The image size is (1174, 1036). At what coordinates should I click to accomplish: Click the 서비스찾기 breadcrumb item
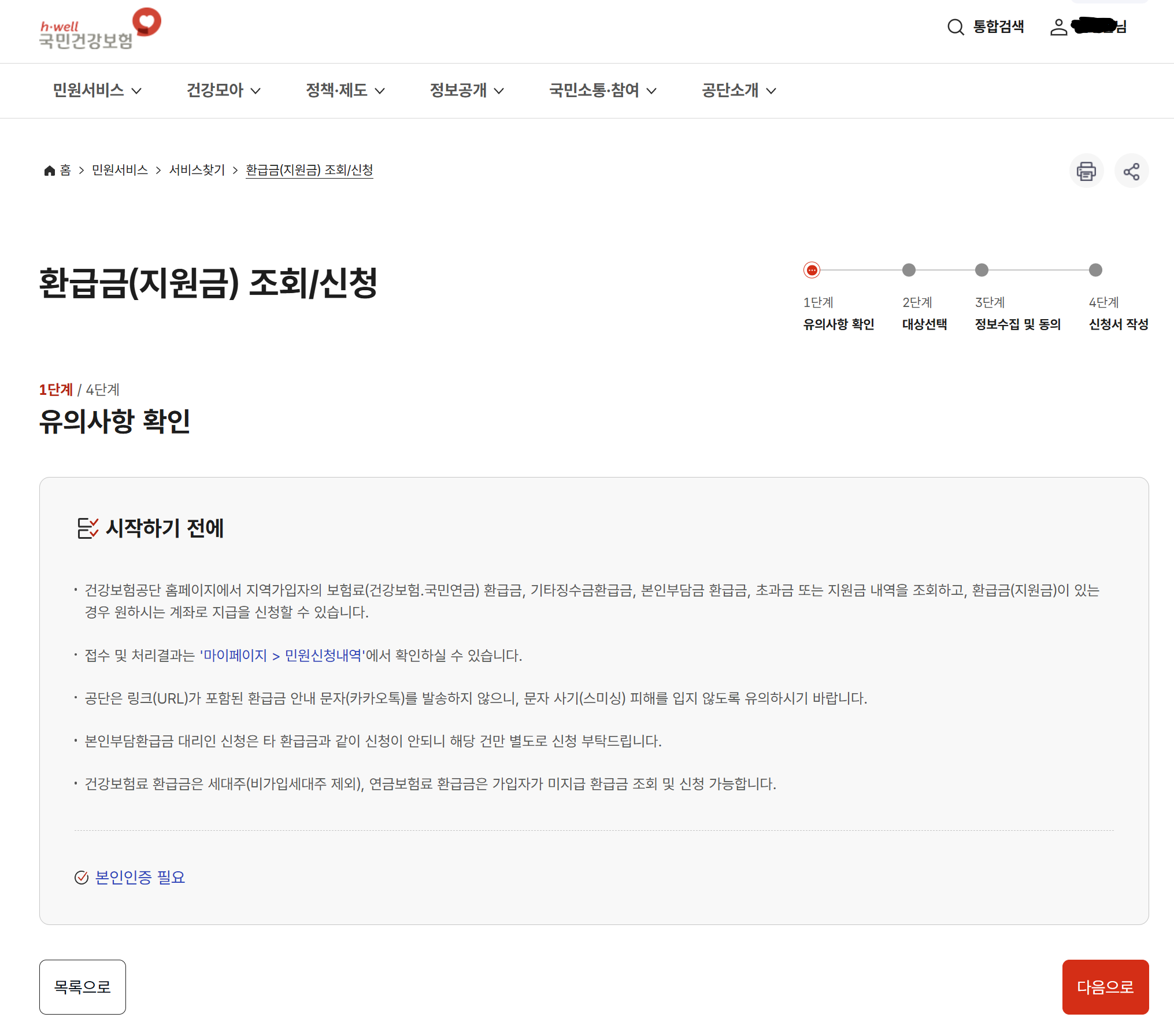coord(197,170)
